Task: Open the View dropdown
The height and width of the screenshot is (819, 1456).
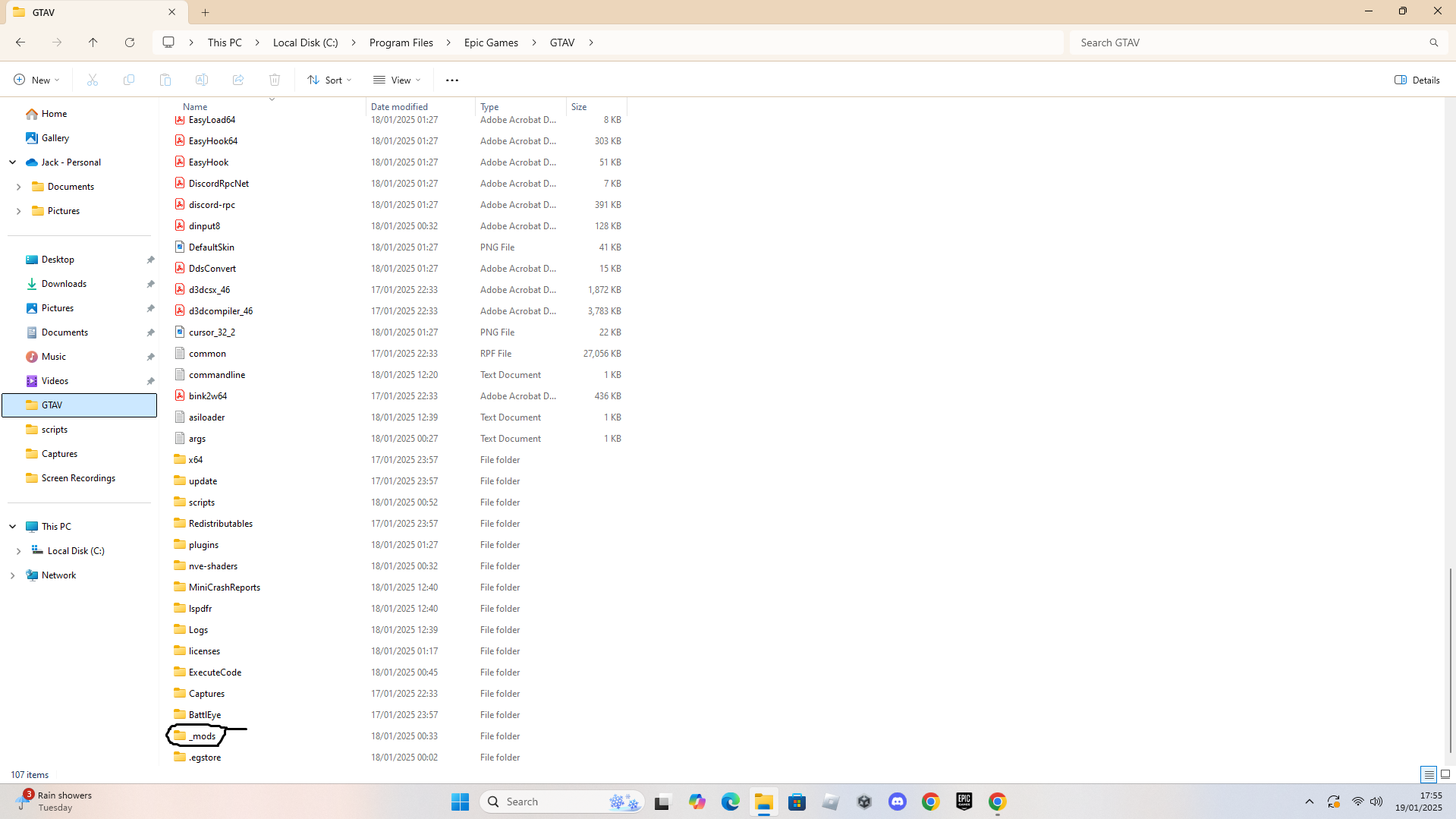Action: pyautogui.click(x=397, y=80)
